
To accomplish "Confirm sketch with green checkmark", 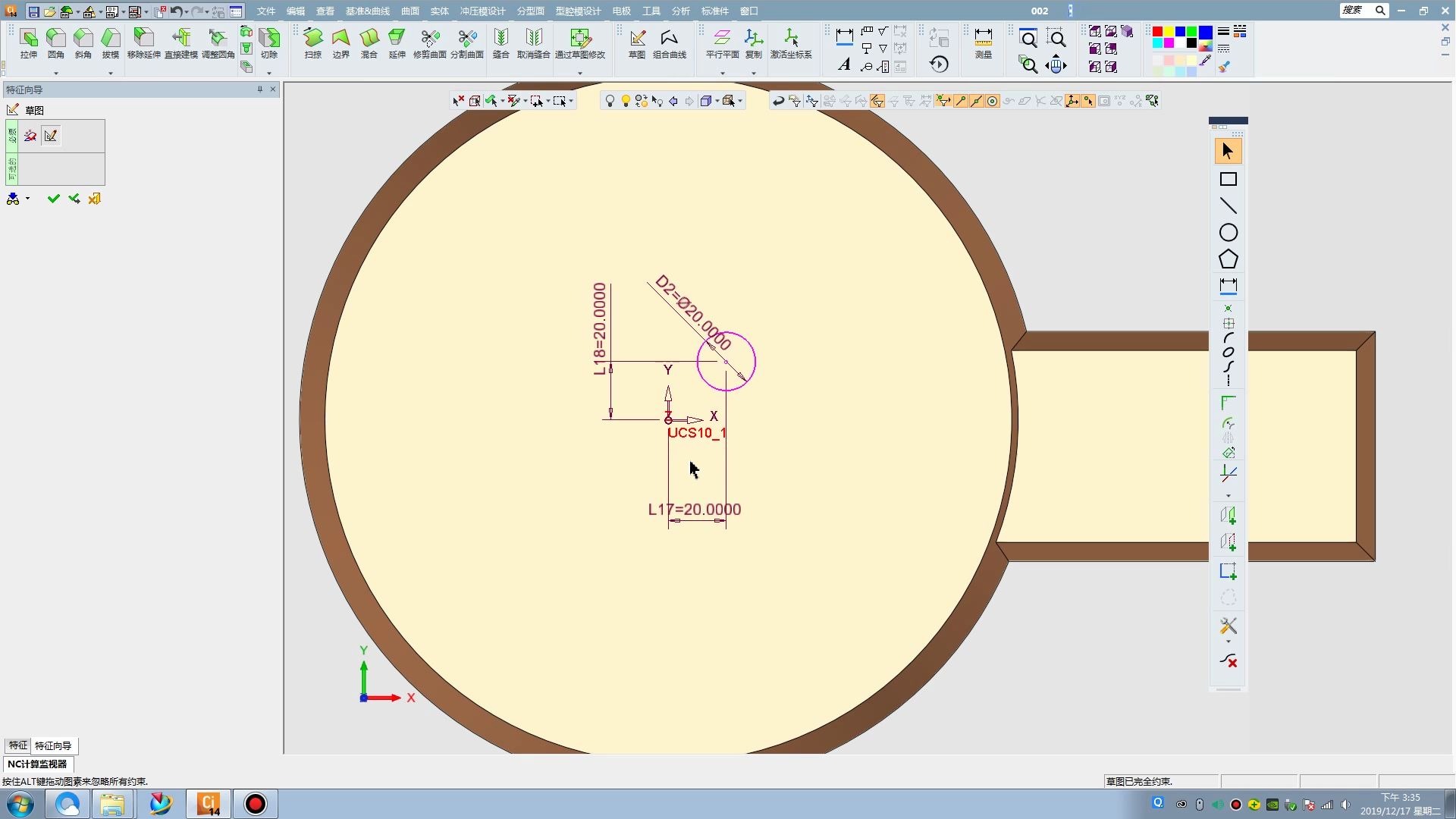I will click(53, 199).
